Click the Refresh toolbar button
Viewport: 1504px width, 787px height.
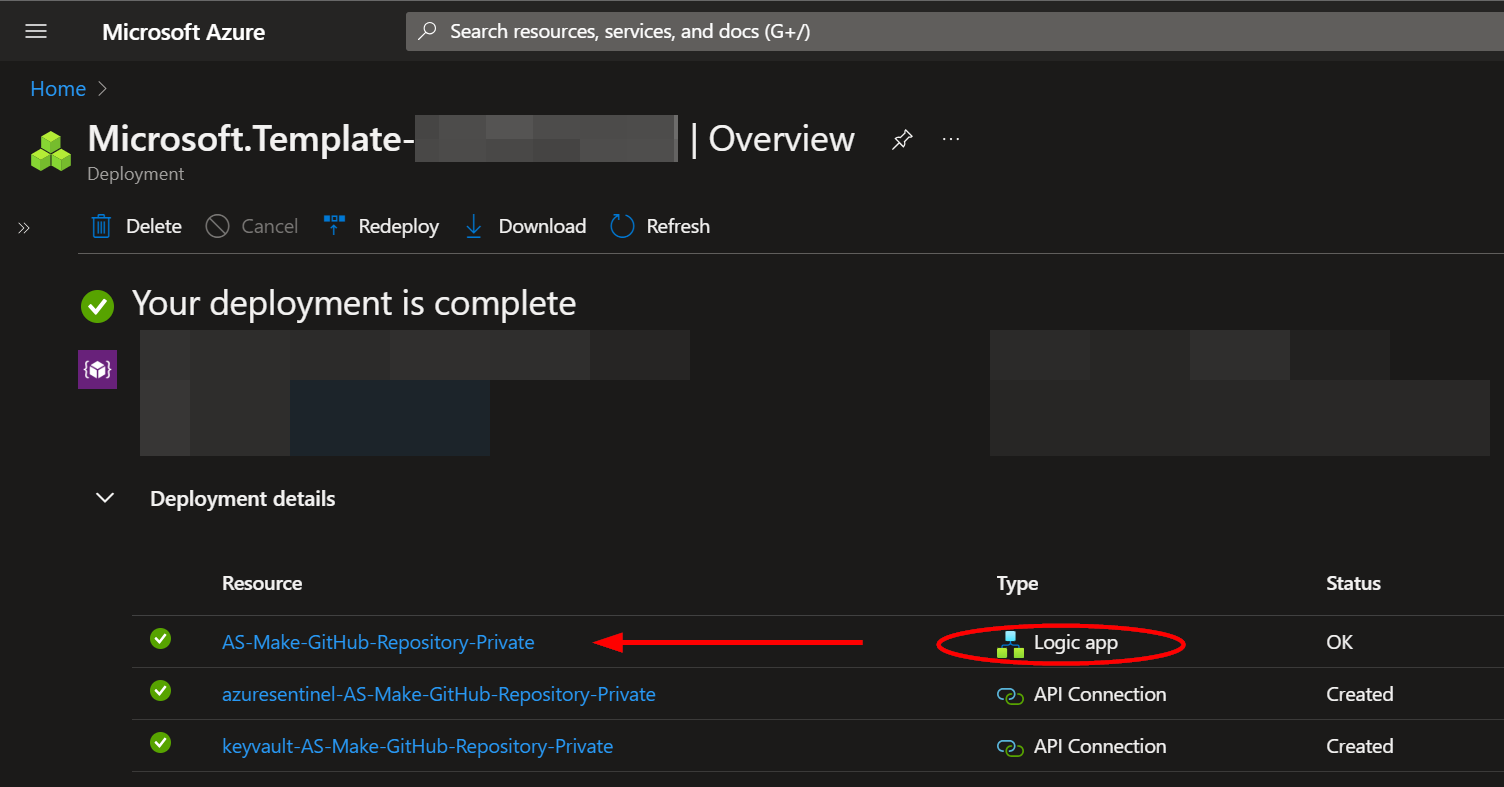[660, 226]
